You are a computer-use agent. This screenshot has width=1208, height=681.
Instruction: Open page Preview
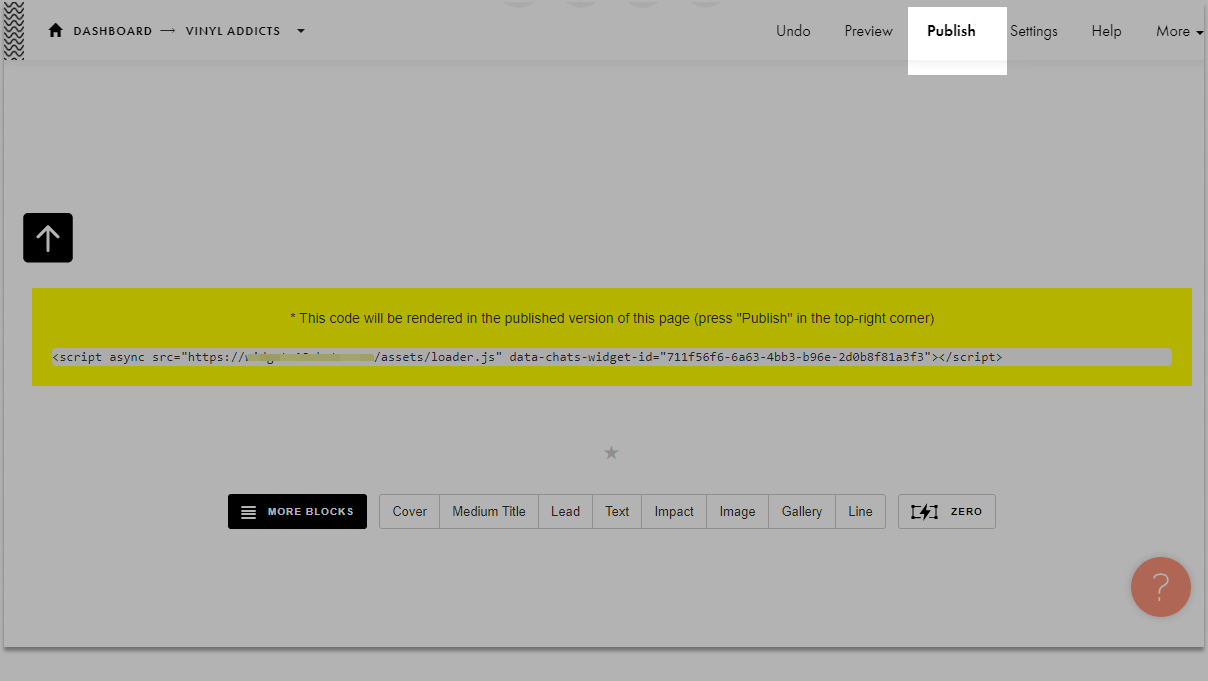(x=868, y=31)
